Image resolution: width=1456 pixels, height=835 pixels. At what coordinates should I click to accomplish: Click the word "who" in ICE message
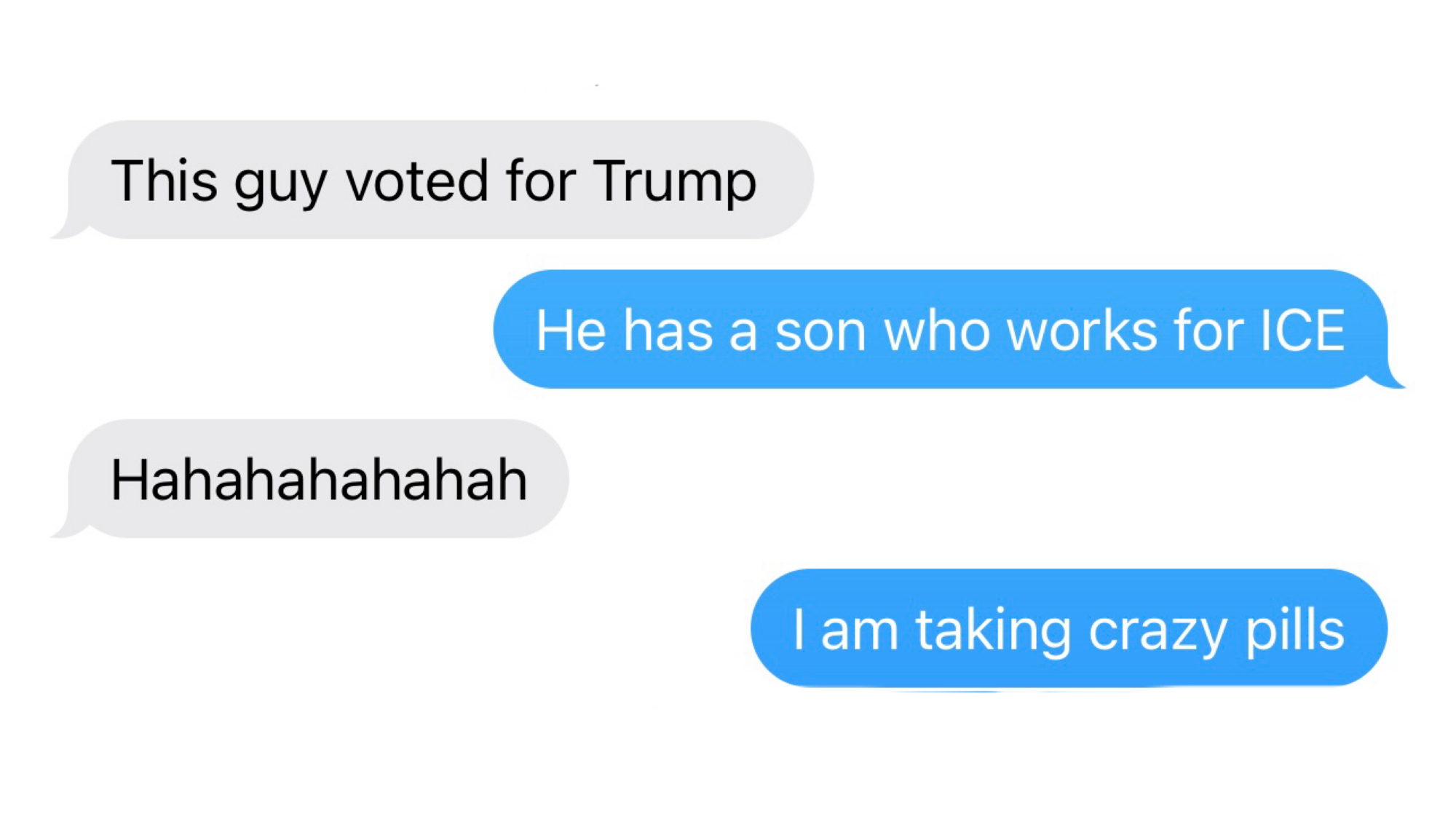[936, 331]
